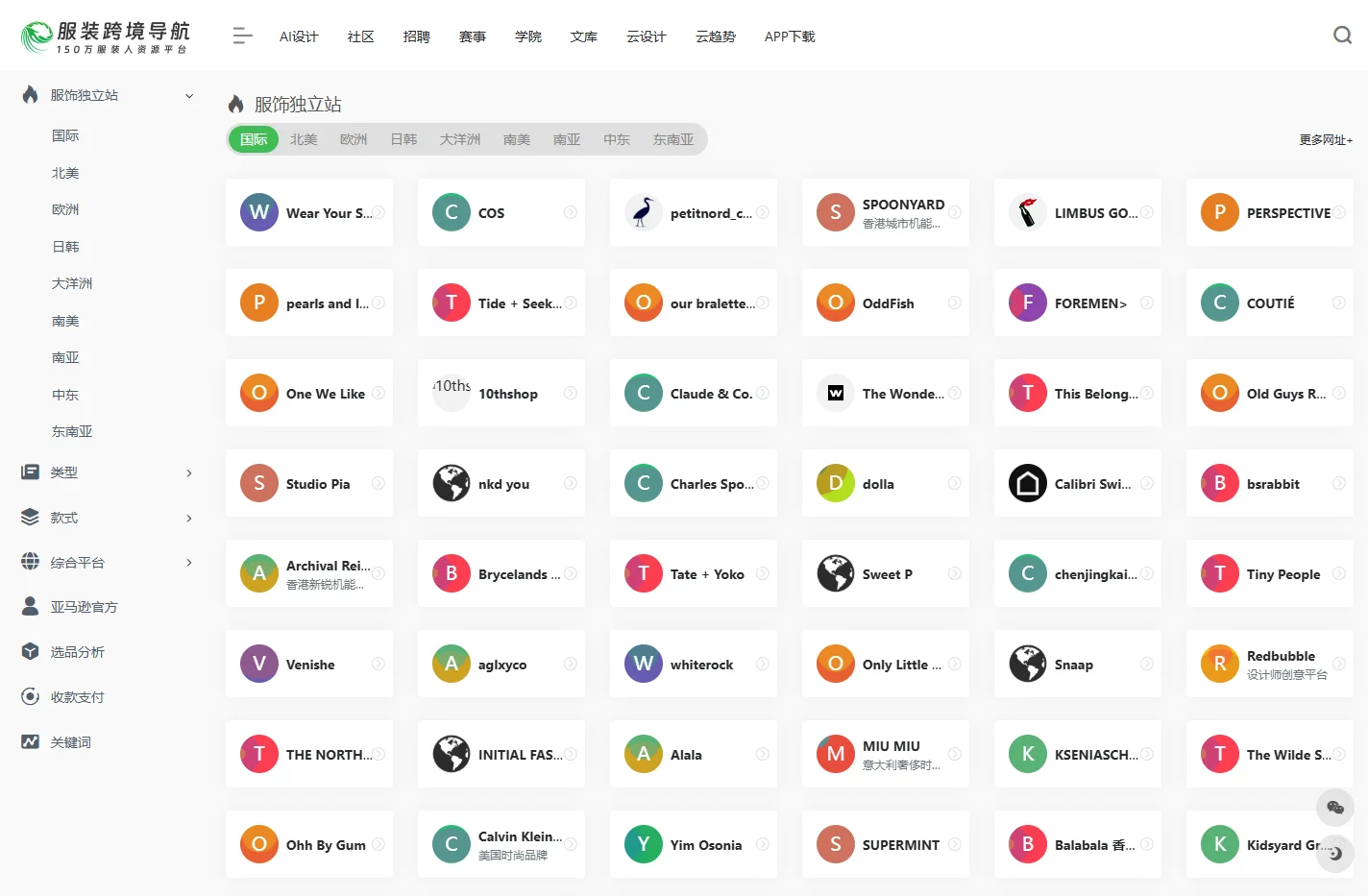Image resolution: width=1368 pixels, height=896 pixels.
Task: Click the The Wonde... W logo icon
Action: tap(836, 393)
